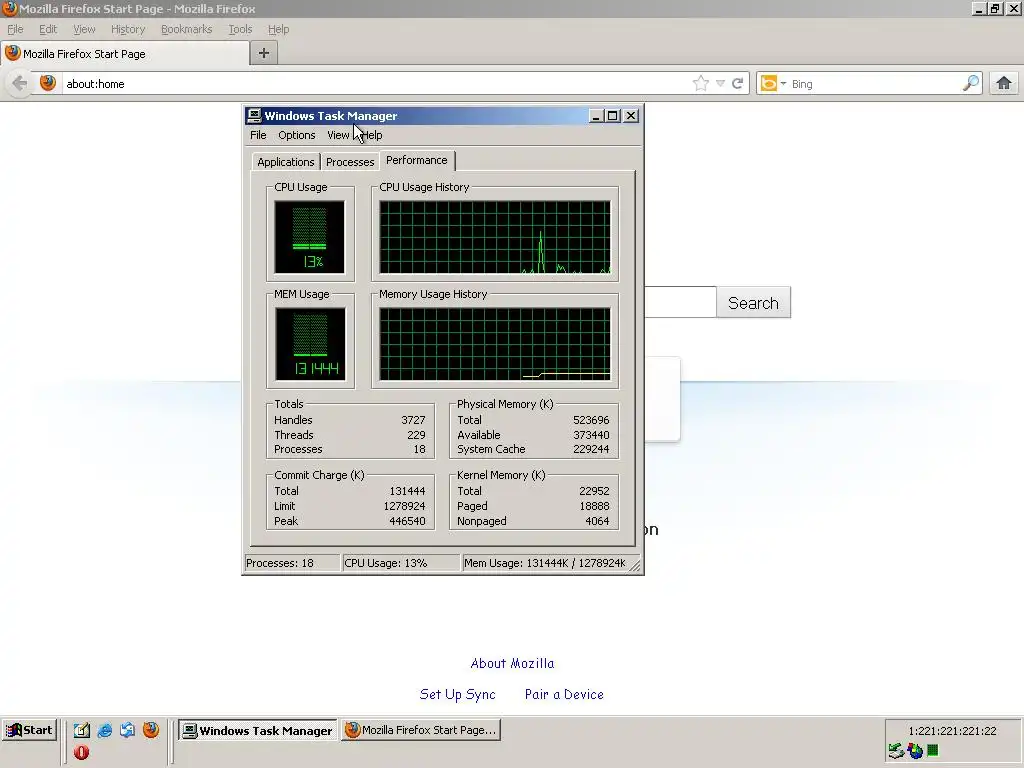Open a new tab with plus button
This screenshot has width=1024, height=768.
pos(264,54)
